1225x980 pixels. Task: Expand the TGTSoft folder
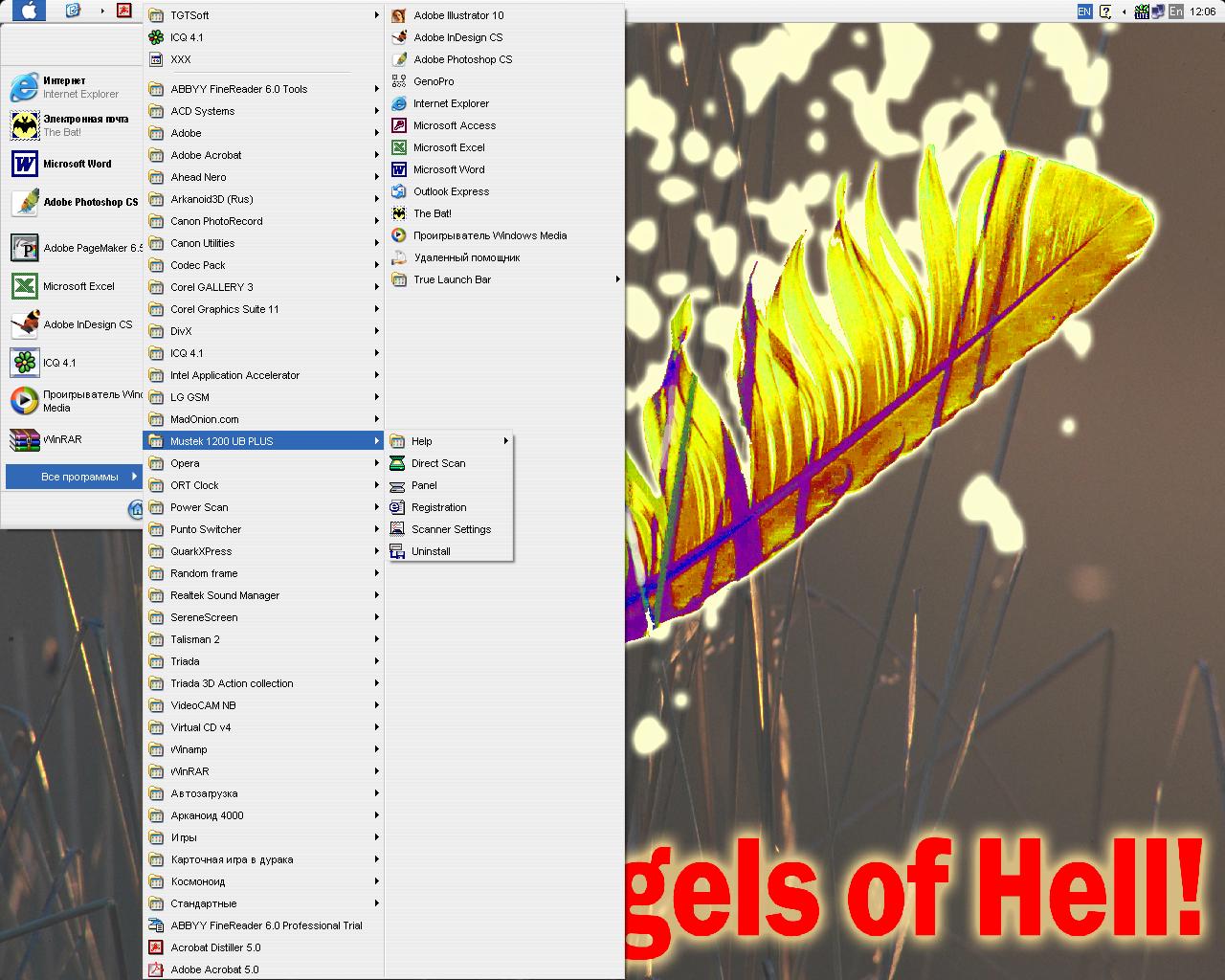point(263,15)
